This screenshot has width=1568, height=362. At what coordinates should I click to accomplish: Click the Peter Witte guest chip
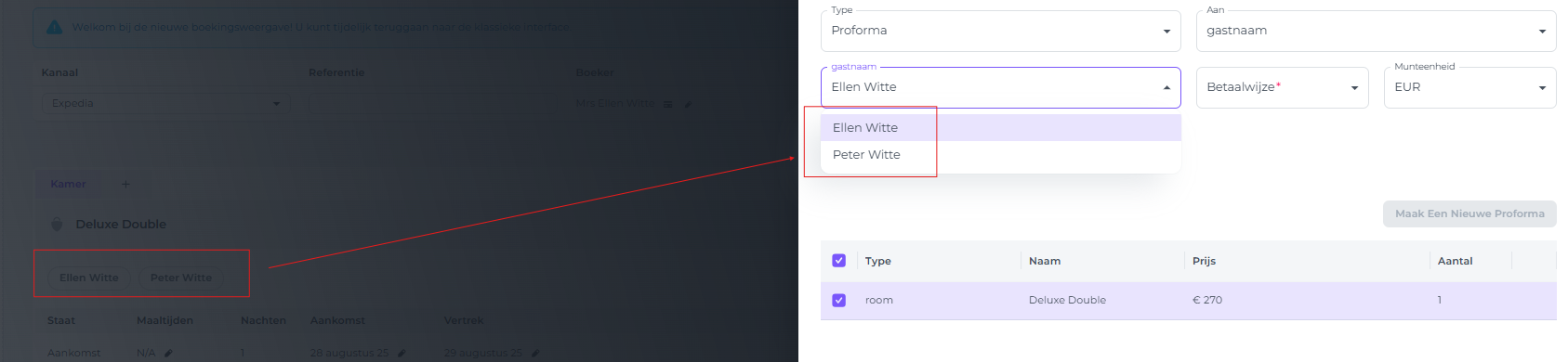(x=181, y=278)
